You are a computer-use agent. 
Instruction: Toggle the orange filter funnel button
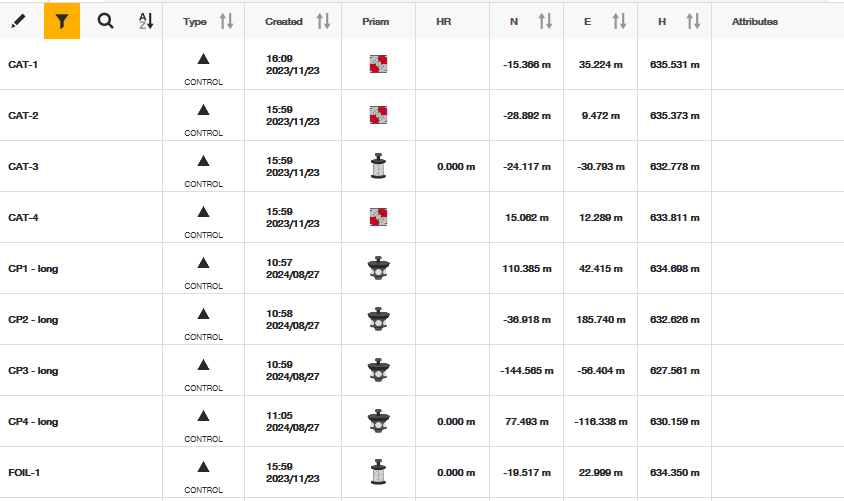coord(62,20)
